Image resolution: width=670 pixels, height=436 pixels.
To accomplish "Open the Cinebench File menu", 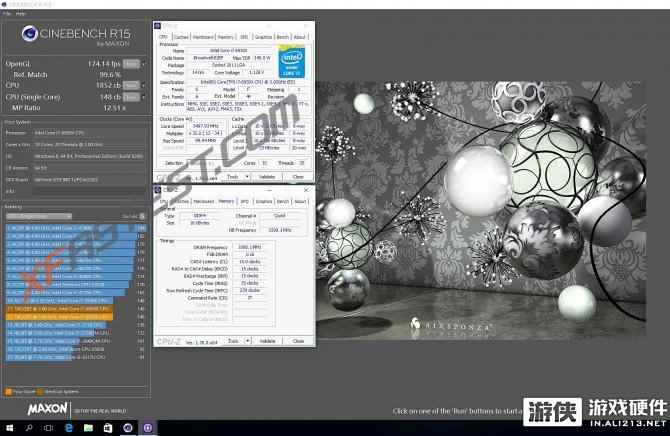I will [7, 14].
